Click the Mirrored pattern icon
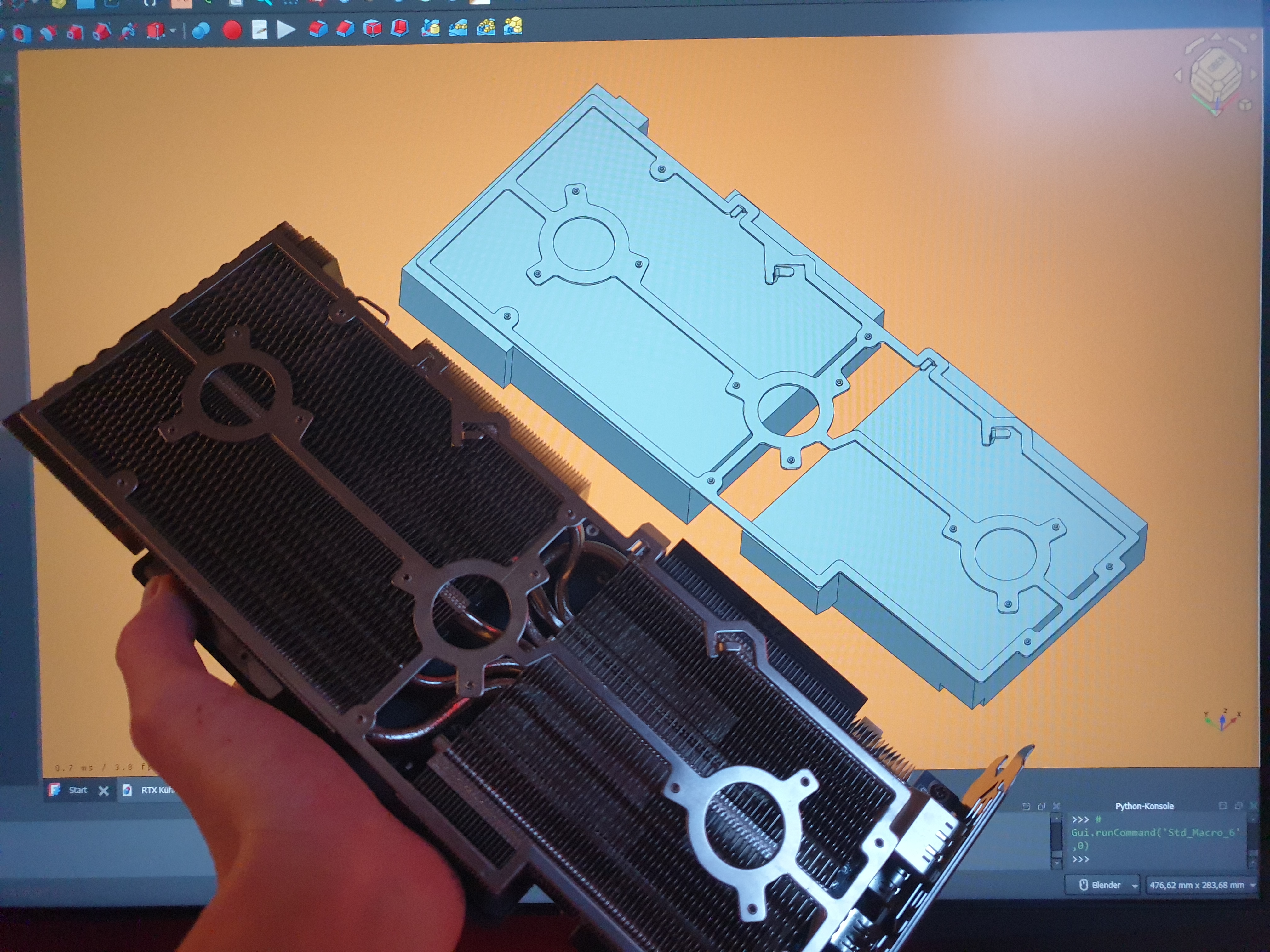This screenshot has height=952, width=1270. coord(431,27)
